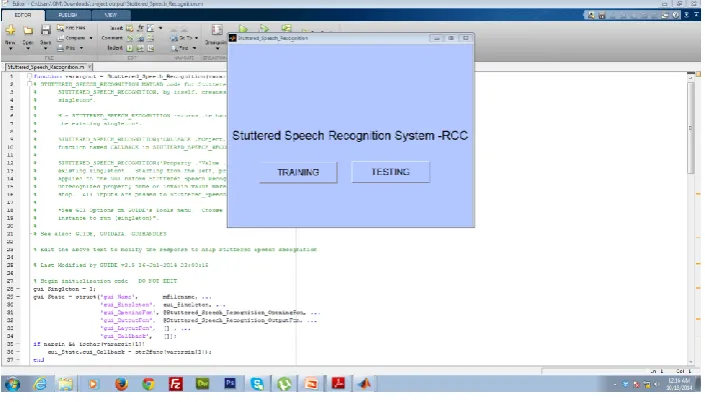Switch to the PUBLISH tab
Screen dimensions: 705x402
coord(68,15)
